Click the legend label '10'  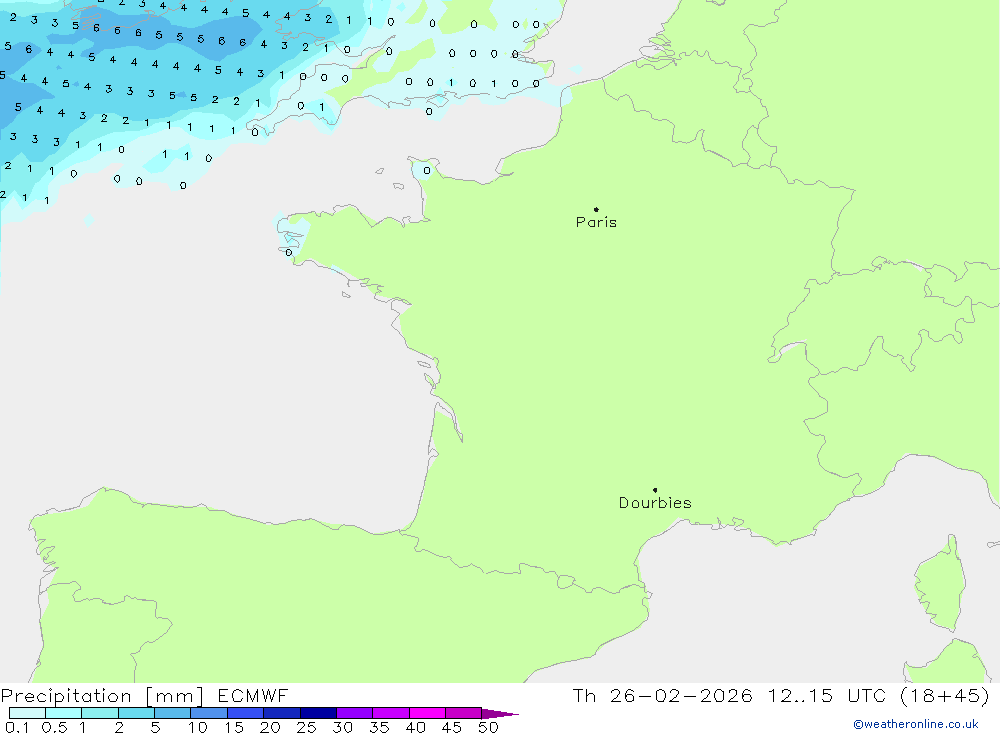point(198,727)
